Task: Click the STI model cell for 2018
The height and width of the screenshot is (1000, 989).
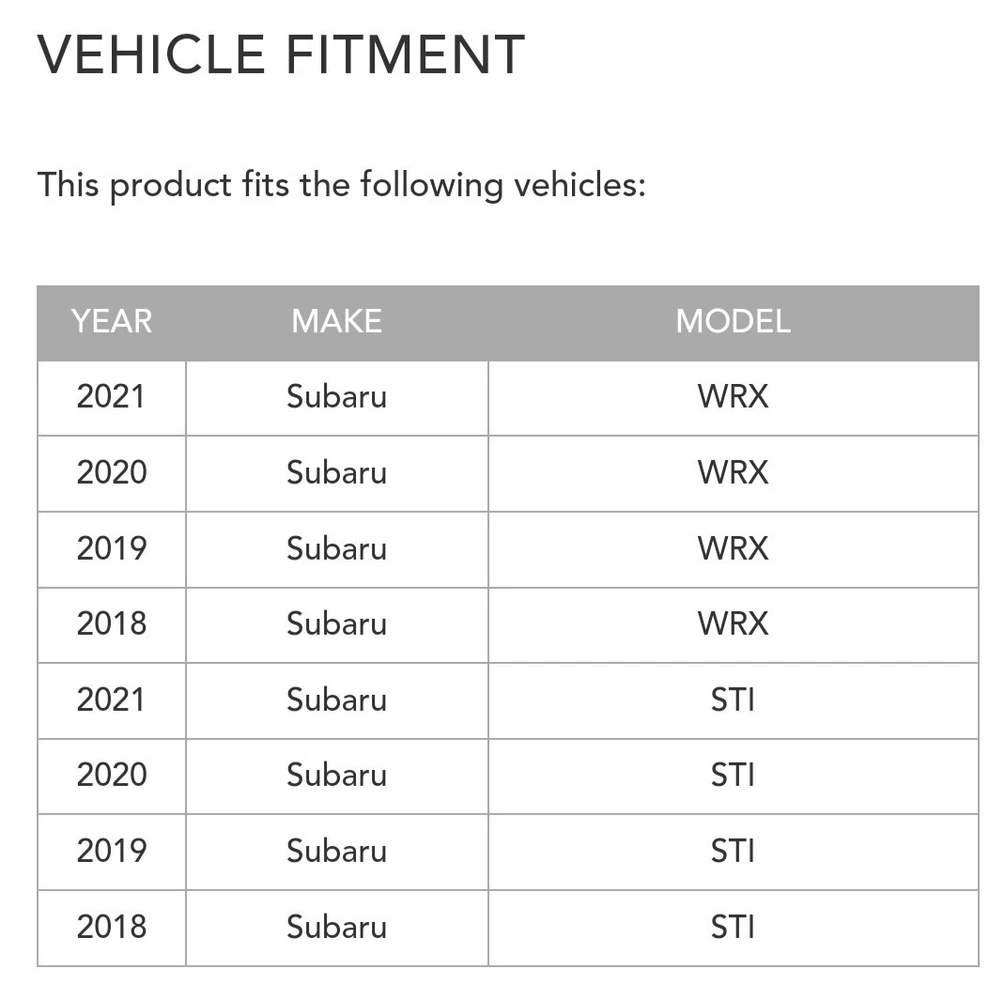Action: pos(733,927)
